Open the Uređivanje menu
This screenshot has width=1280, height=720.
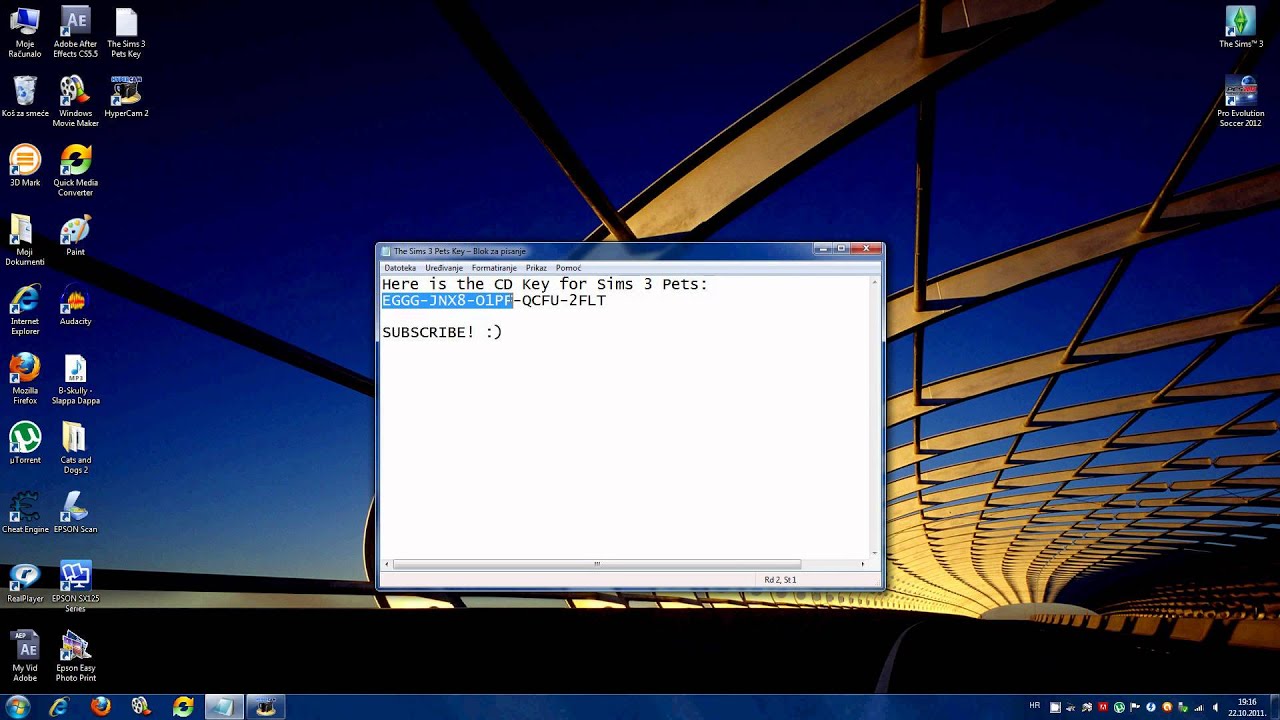tap(444, 268)
